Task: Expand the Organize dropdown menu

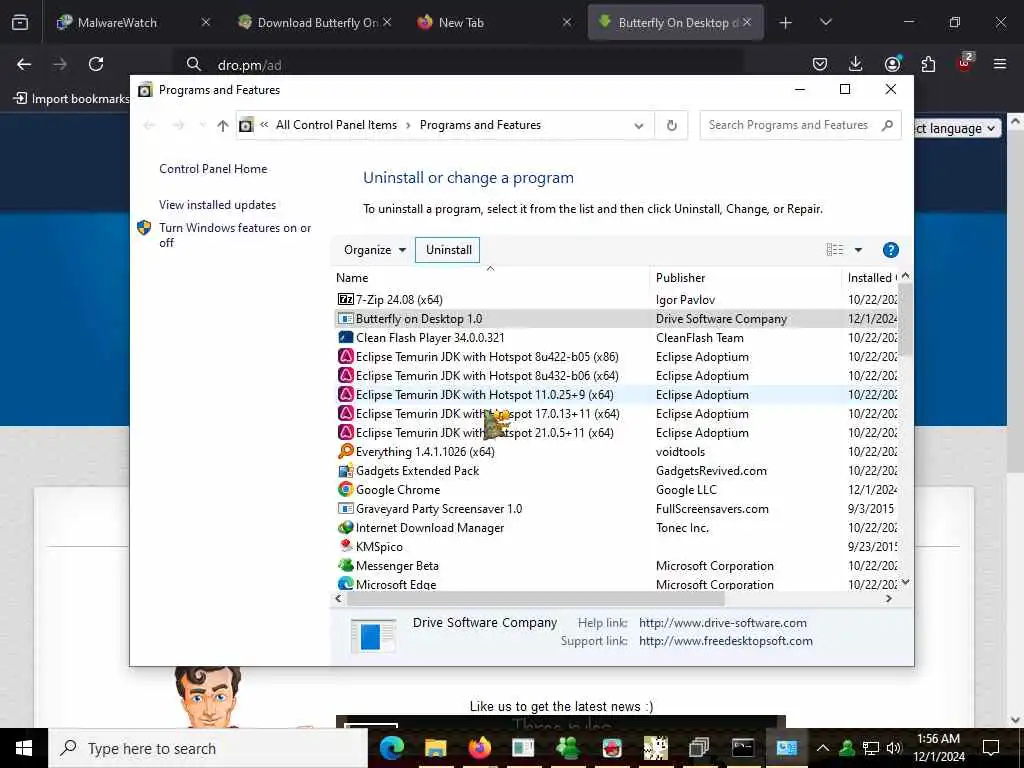Action: pyautogui.click(x=375, y=249)
